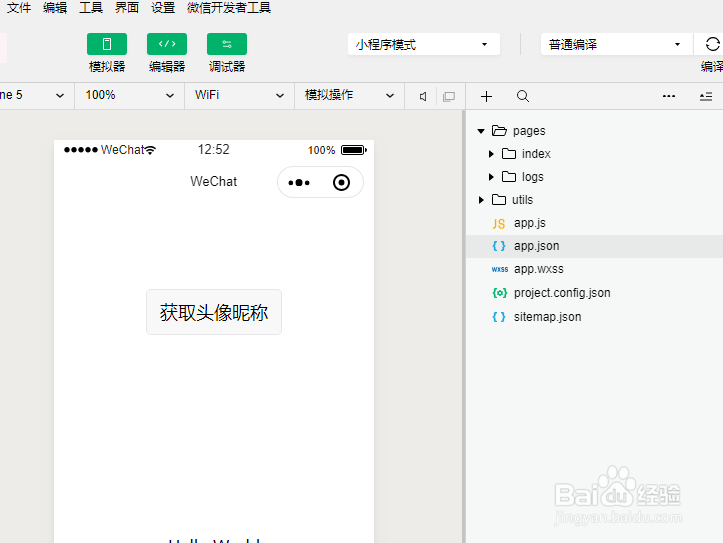Click the detach simulator window icon

(x=449, y=96)
